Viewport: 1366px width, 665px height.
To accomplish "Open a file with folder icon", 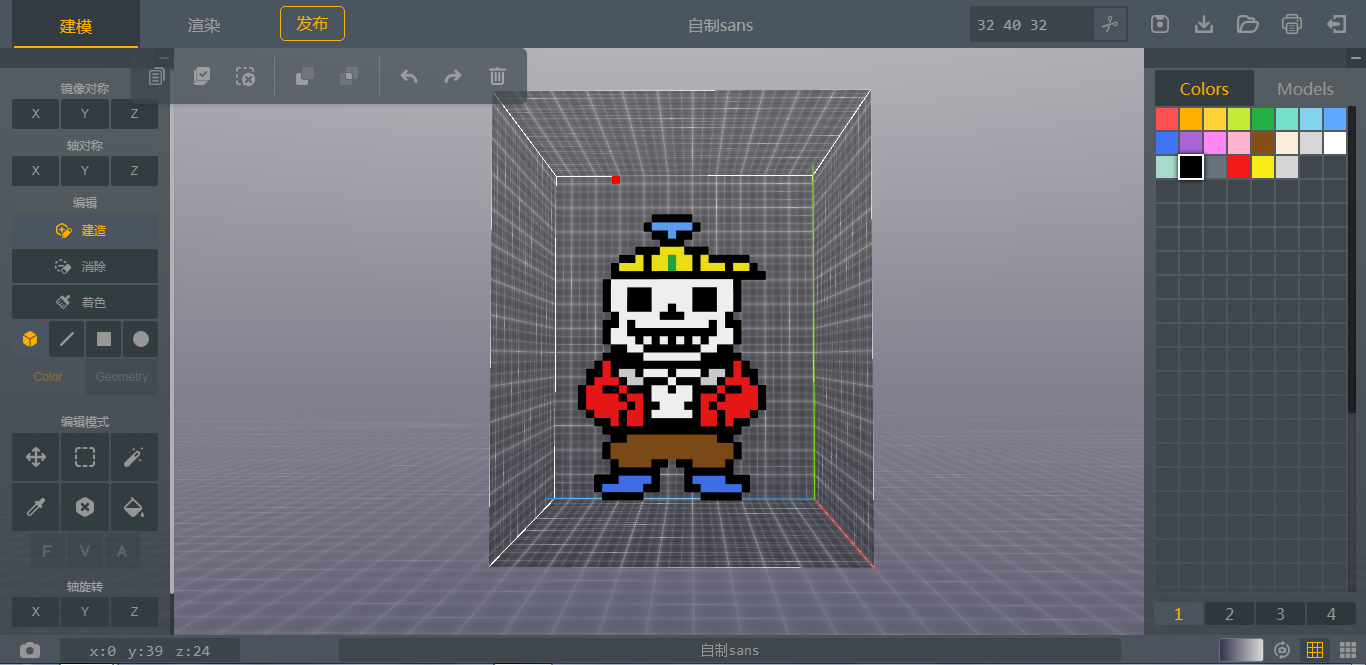I will click(1247, 24).
